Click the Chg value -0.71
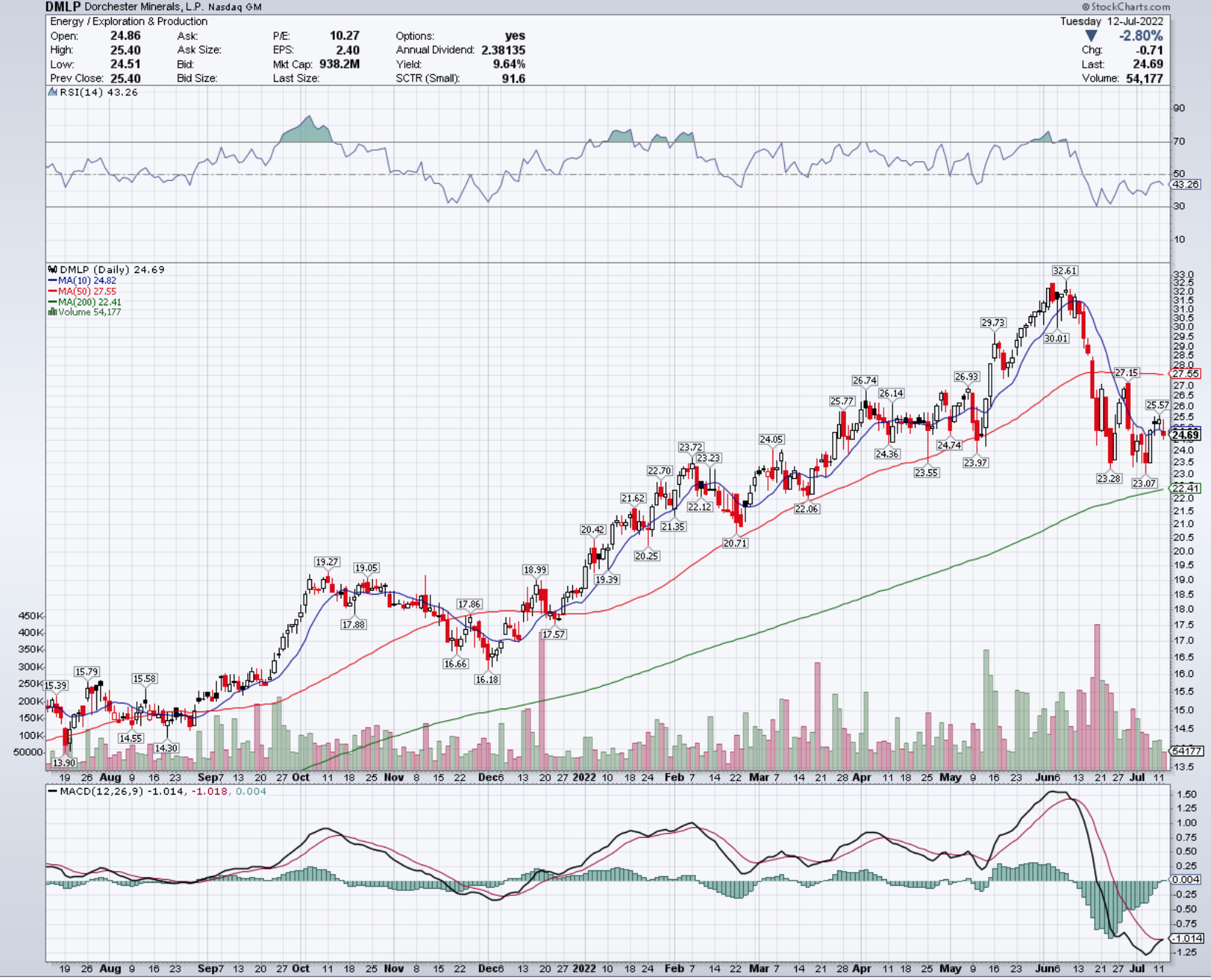The width and height of the screenshot is (1211, 980). coord(1149,50)
